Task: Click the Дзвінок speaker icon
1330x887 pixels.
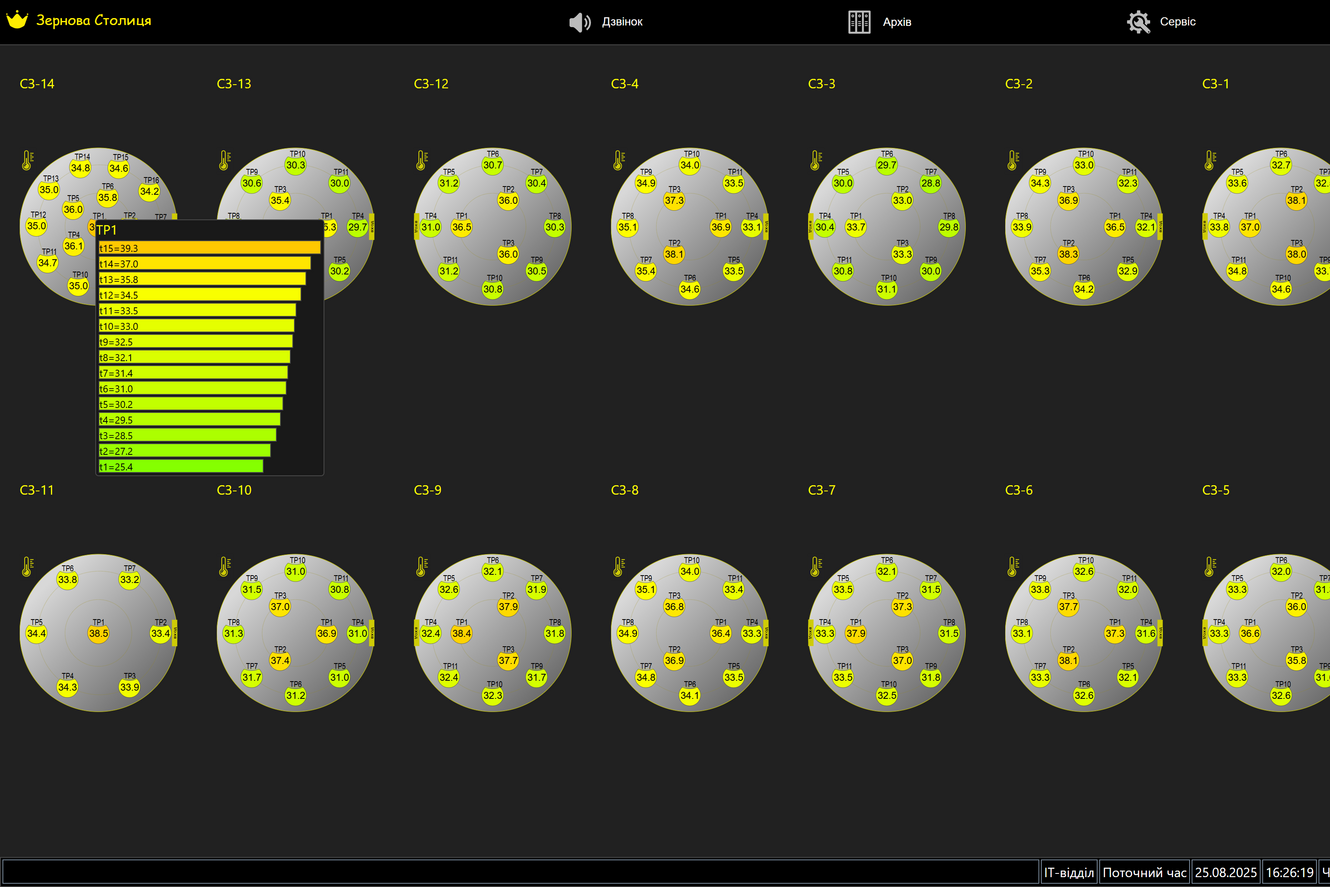Action: (x=580, y=22)
